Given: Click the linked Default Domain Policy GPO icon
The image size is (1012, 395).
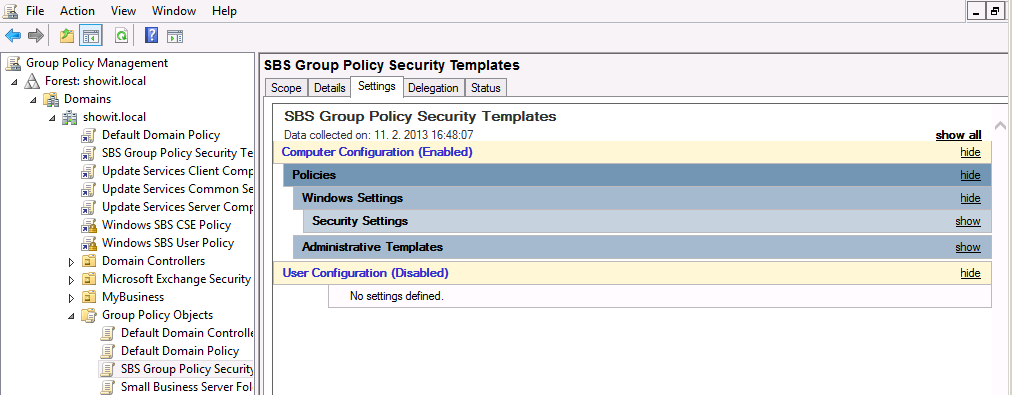Looking at the screenshot, I should (88, 136).
